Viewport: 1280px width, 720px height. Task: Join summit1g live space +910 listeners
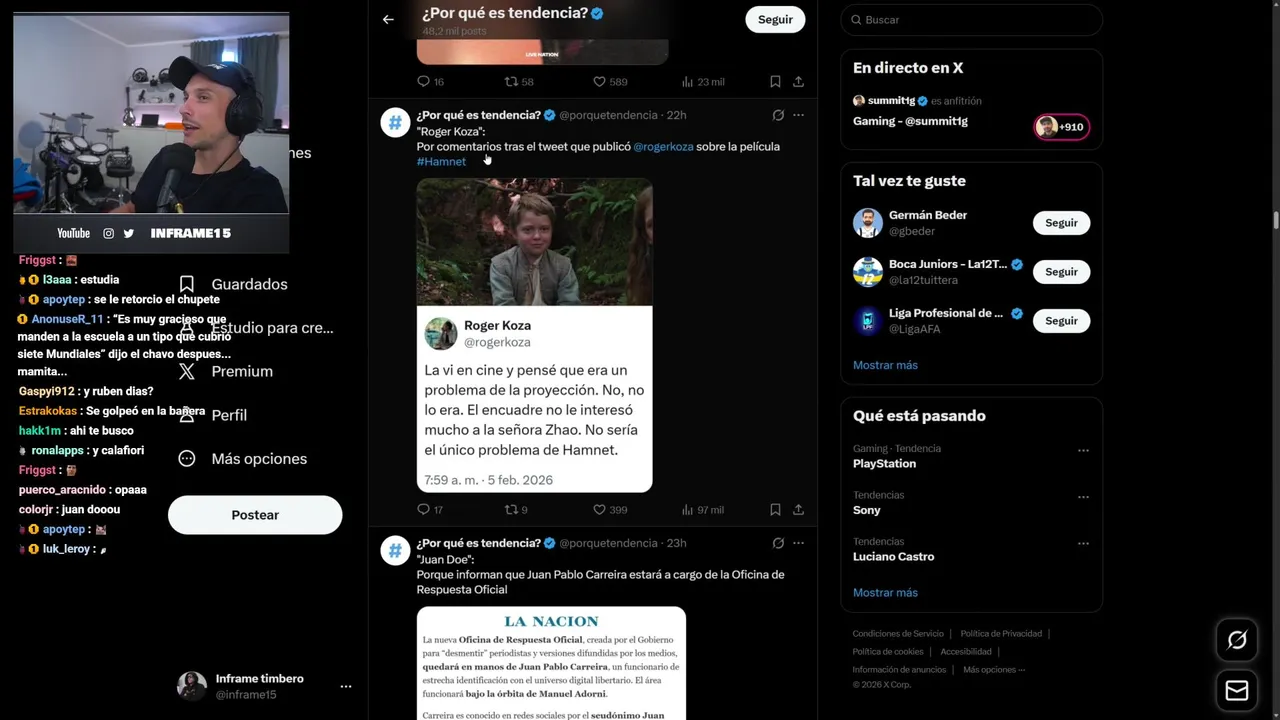pyautogui.click(x=1061, y=127)
